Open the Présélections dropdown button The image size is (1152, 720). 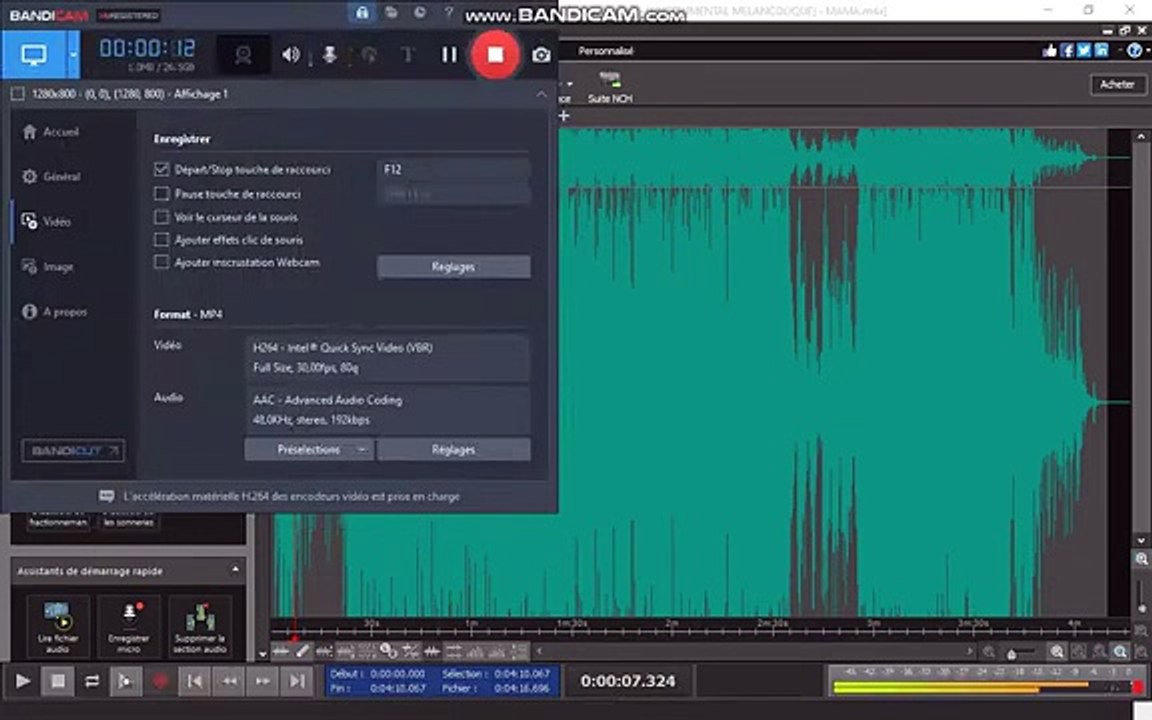coord(309,450)
